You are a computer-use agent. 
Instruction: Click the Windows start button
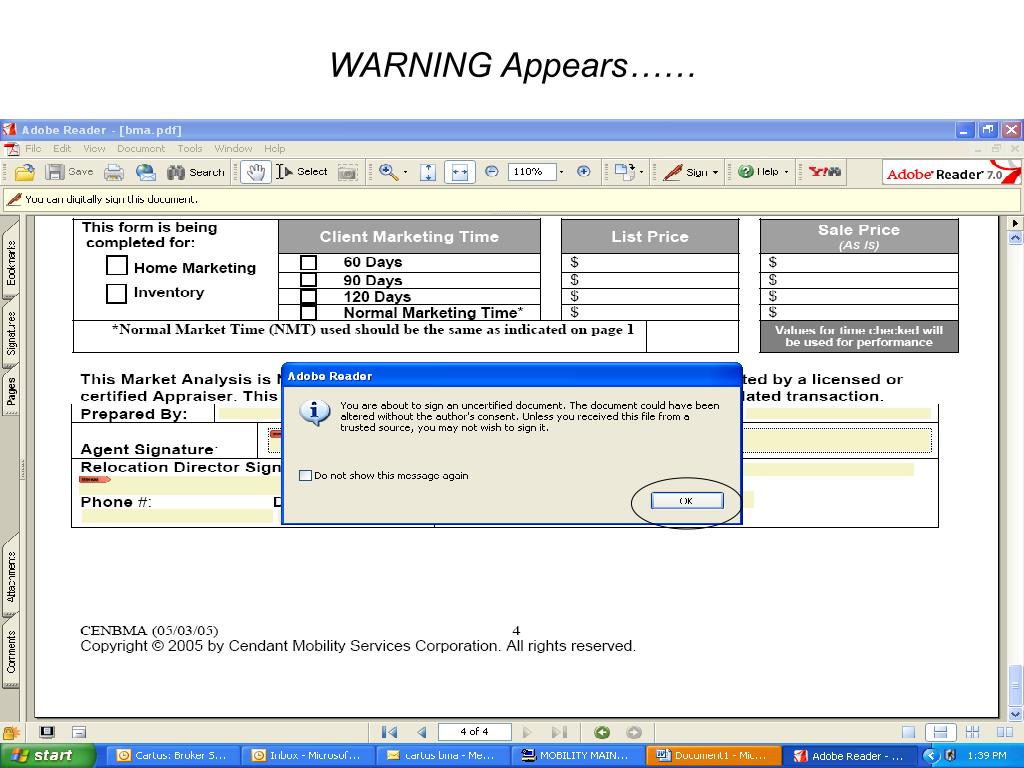point(48,756)
